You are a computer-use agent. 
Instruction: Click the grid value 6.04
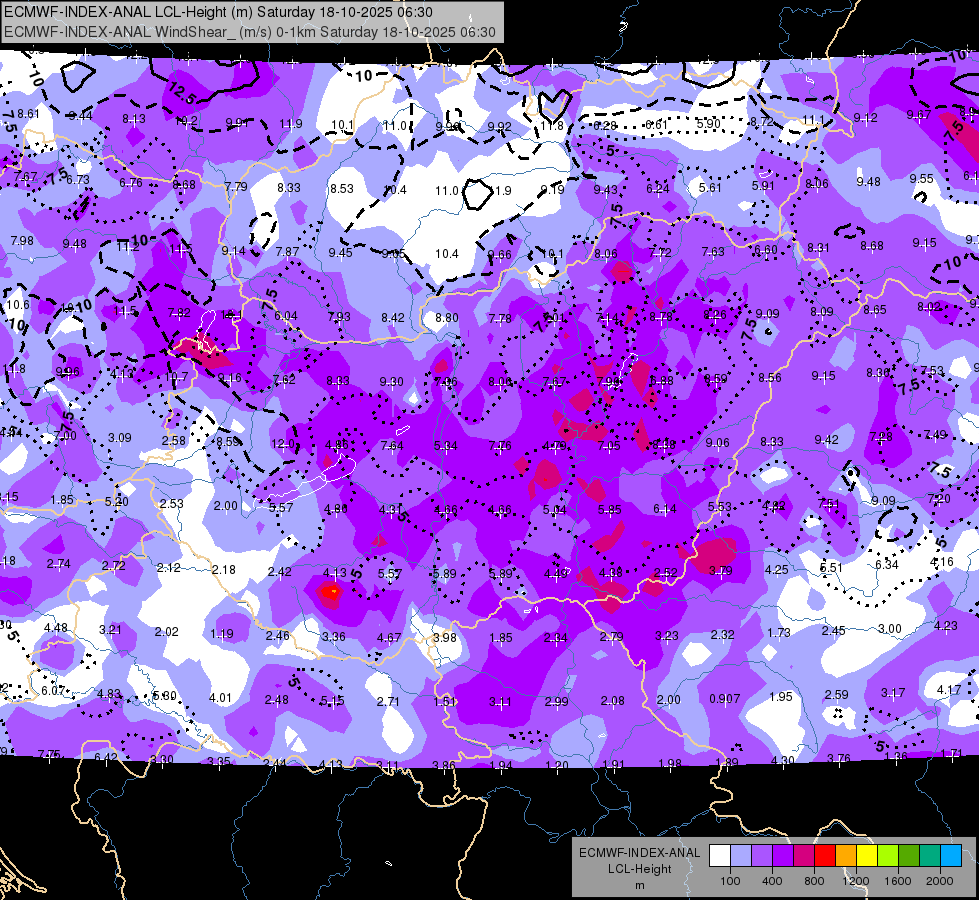(286, 315)
